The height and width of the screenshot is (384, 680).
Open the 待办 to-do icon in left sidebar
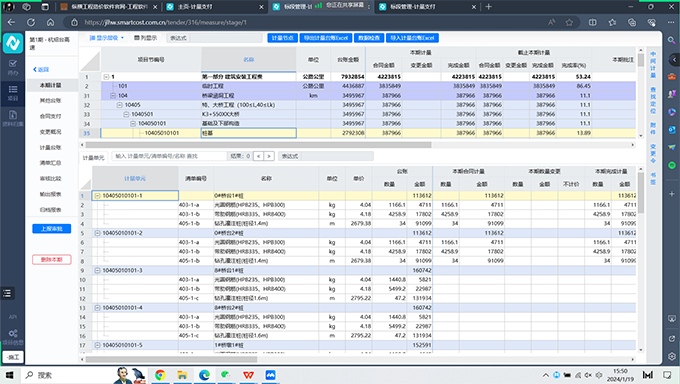(x=13, y=67)
